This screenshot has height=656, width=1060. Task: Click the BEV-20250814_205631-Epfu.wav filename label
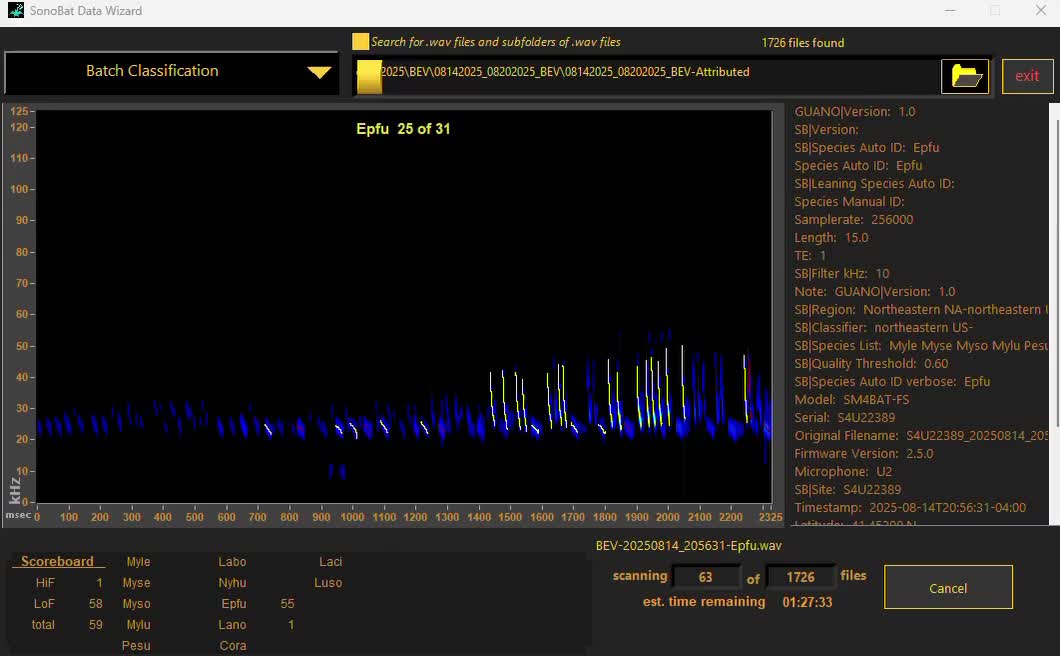pyautogui.click(x=688, y=546)
